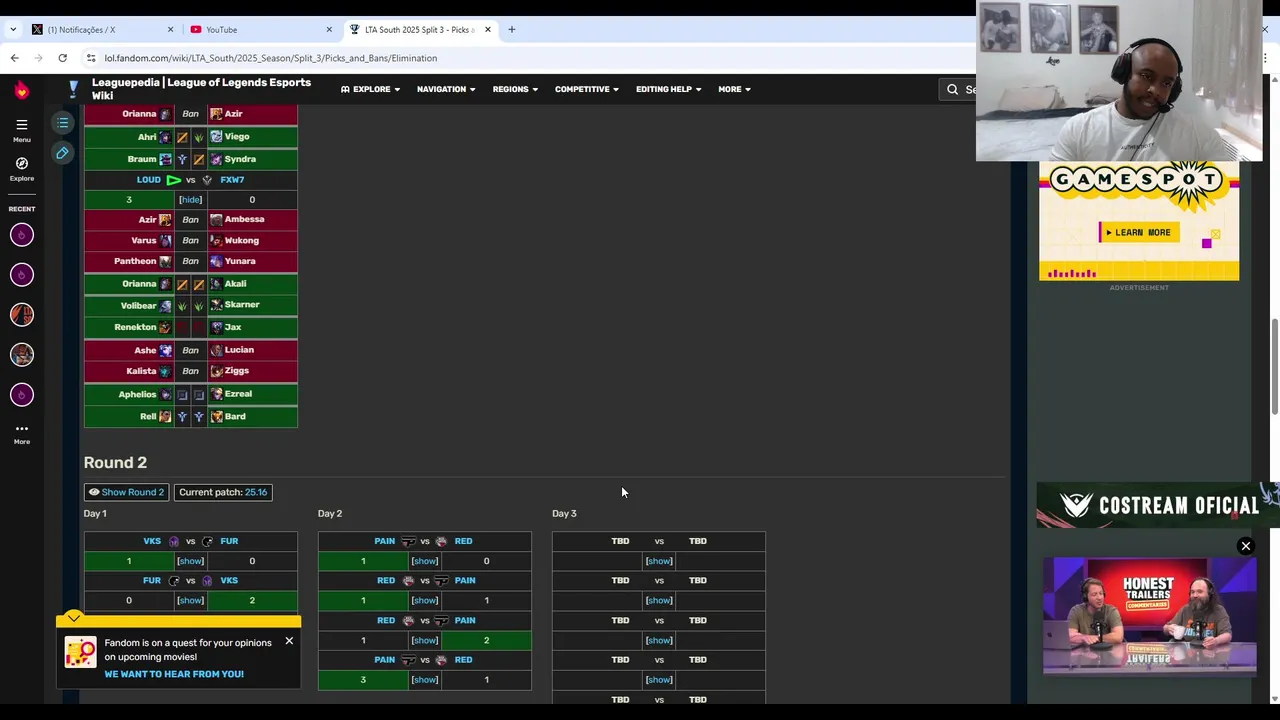Click the LOUD green team logo
The width and height of the screenshot is (1280, 720).
tap(173, 180)
